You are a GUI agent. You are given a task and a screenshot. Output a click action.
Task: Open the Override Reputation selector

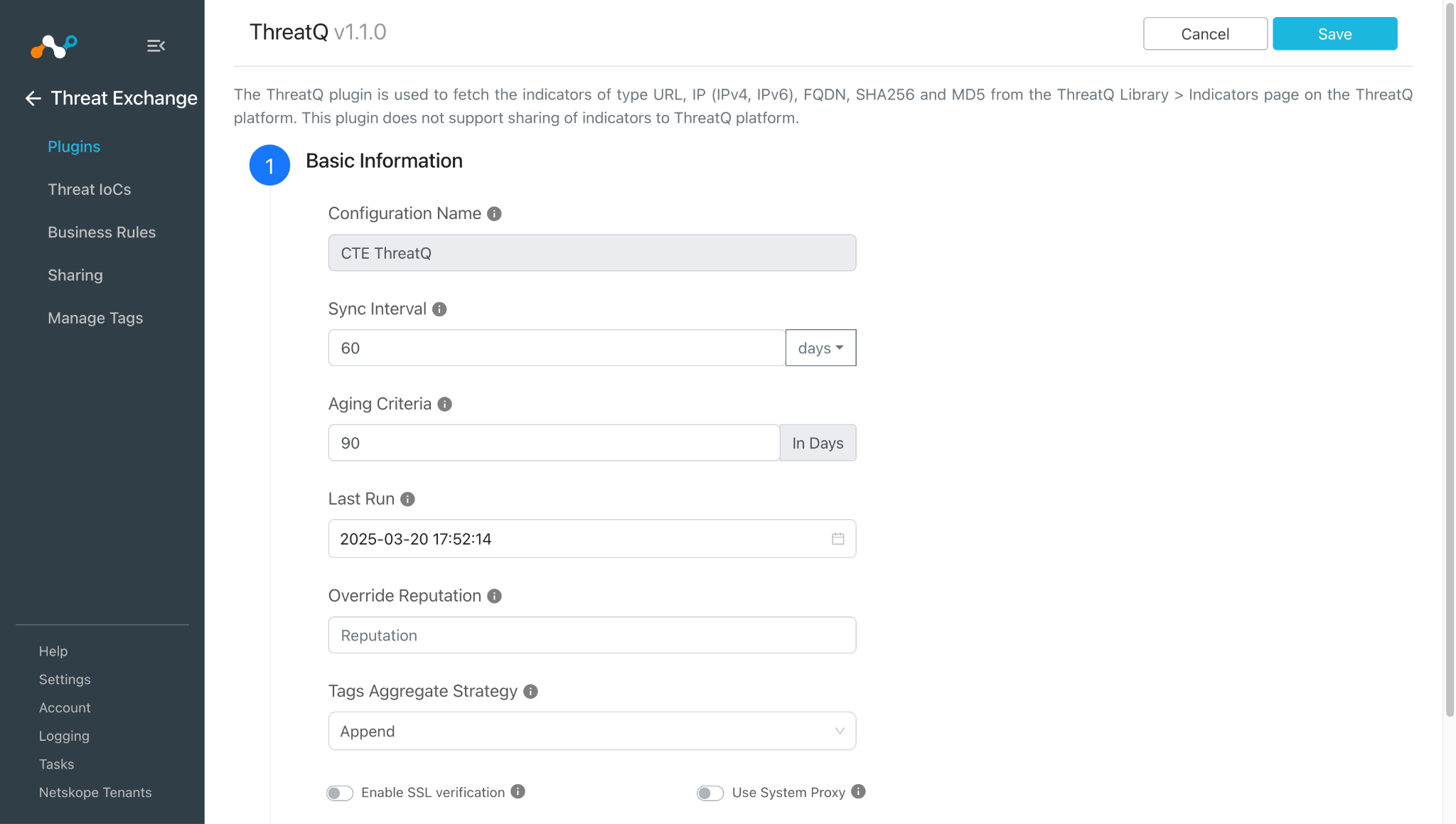(591, 635)
